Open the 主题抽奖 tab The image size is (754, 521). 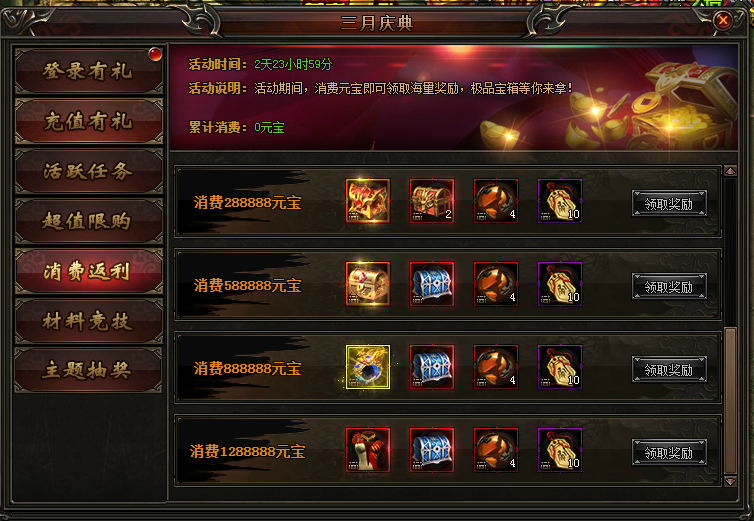[x=88, y=370]
